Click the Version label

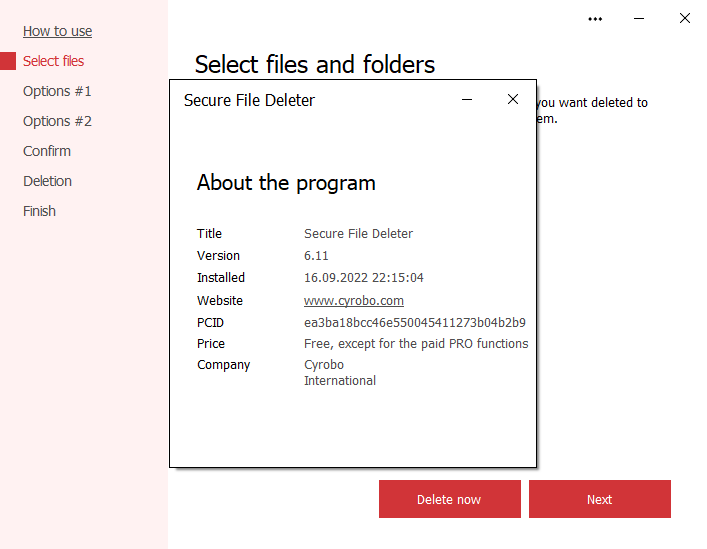pos(218,256)
